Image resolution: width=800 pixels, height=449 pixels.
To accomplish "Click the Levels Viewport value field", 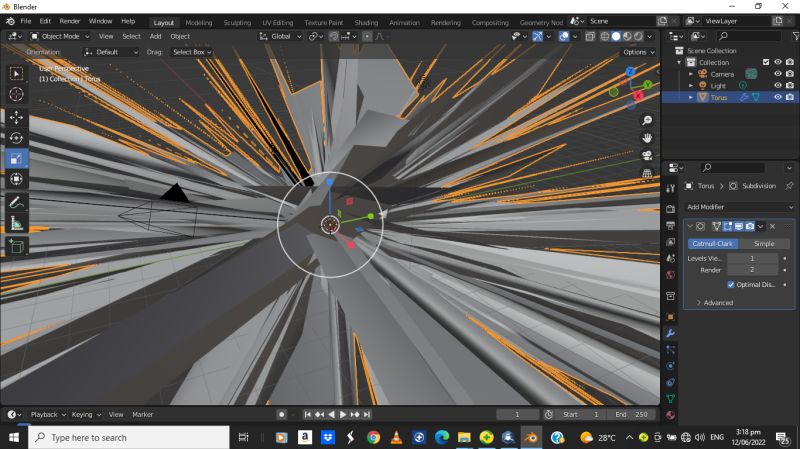I will (x=752, y=258).
